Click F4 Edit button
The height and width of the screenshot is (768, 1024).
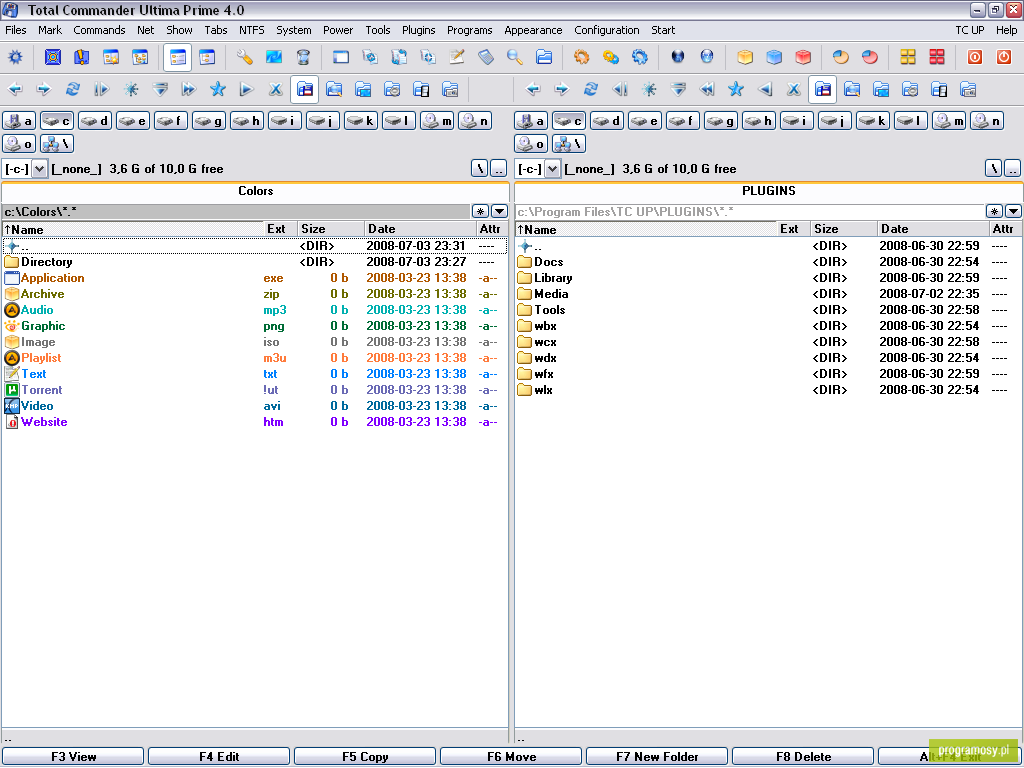coord(219,757)
